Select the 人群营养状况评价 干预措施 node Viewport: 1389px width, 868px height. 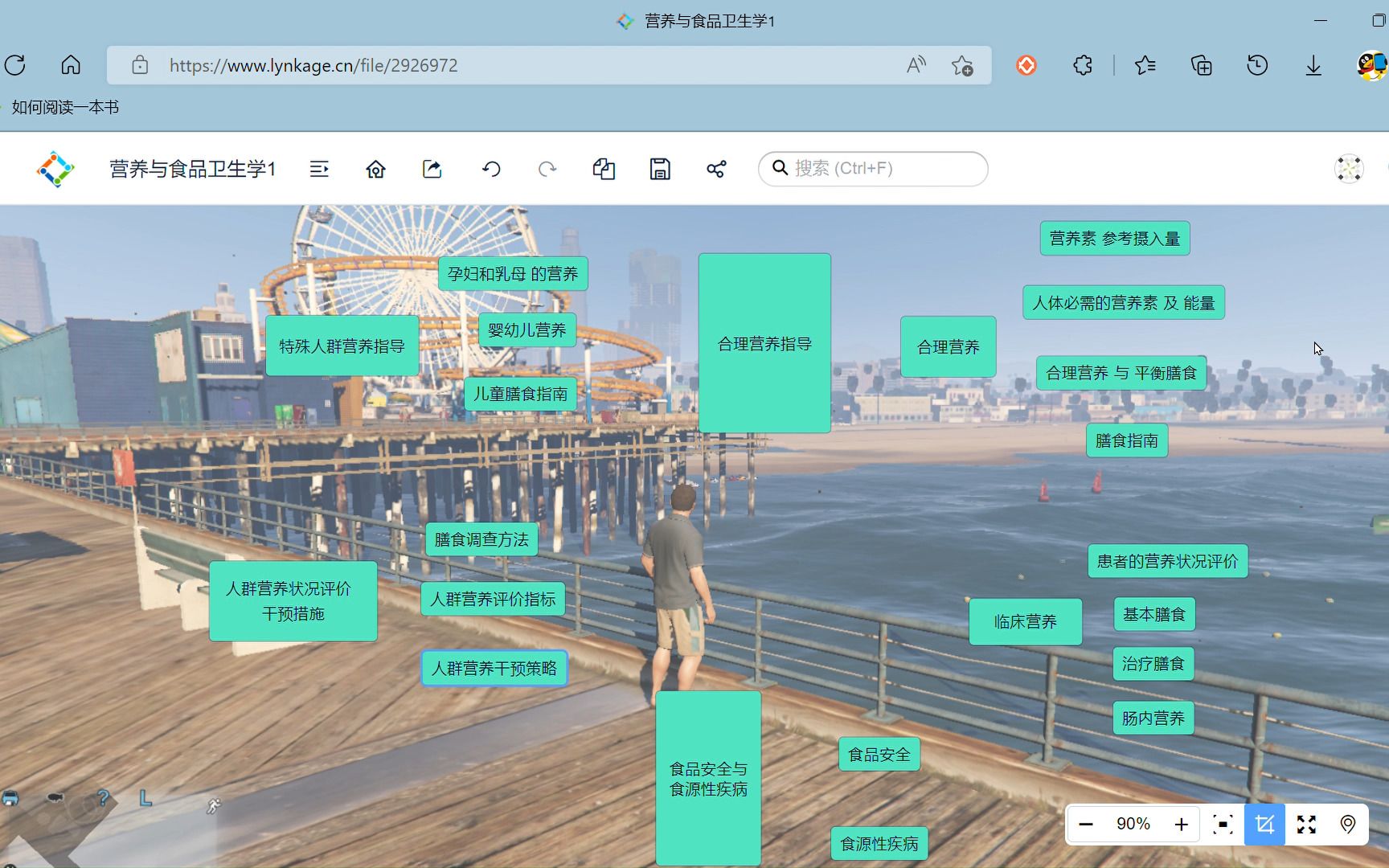pos(293,601)
